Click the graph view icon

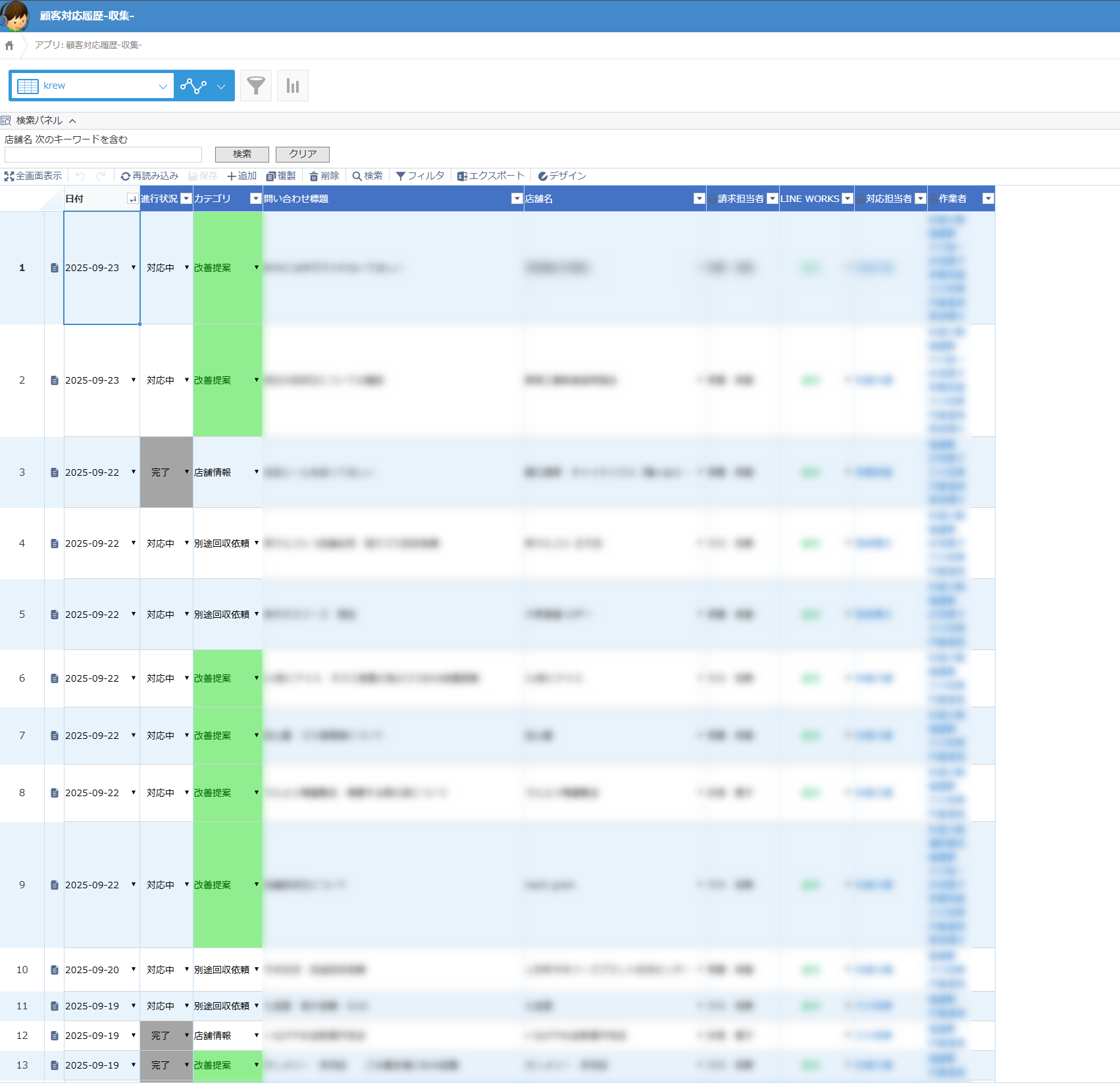pyautogui.click(x=193, y=86)
